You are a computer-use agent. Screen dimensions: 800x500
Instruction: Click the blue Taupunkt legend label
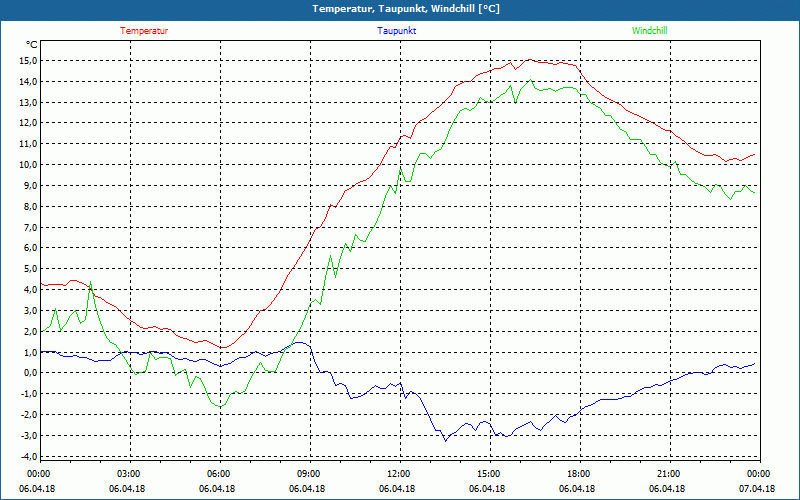pyautogui.click(x=396, y=31)
